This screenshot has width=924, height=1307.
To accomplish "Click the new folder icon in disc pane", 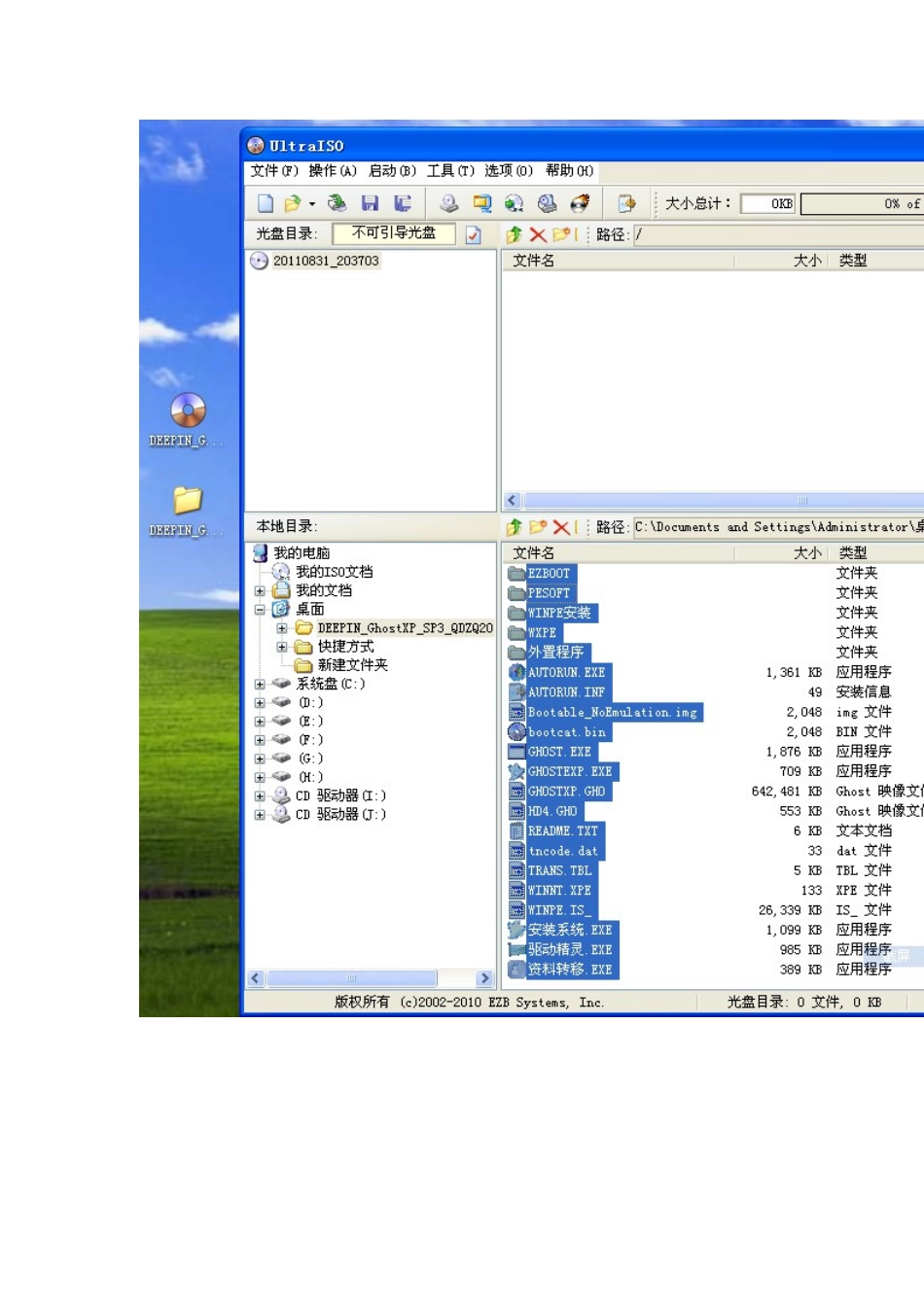I will pos(562,234).
